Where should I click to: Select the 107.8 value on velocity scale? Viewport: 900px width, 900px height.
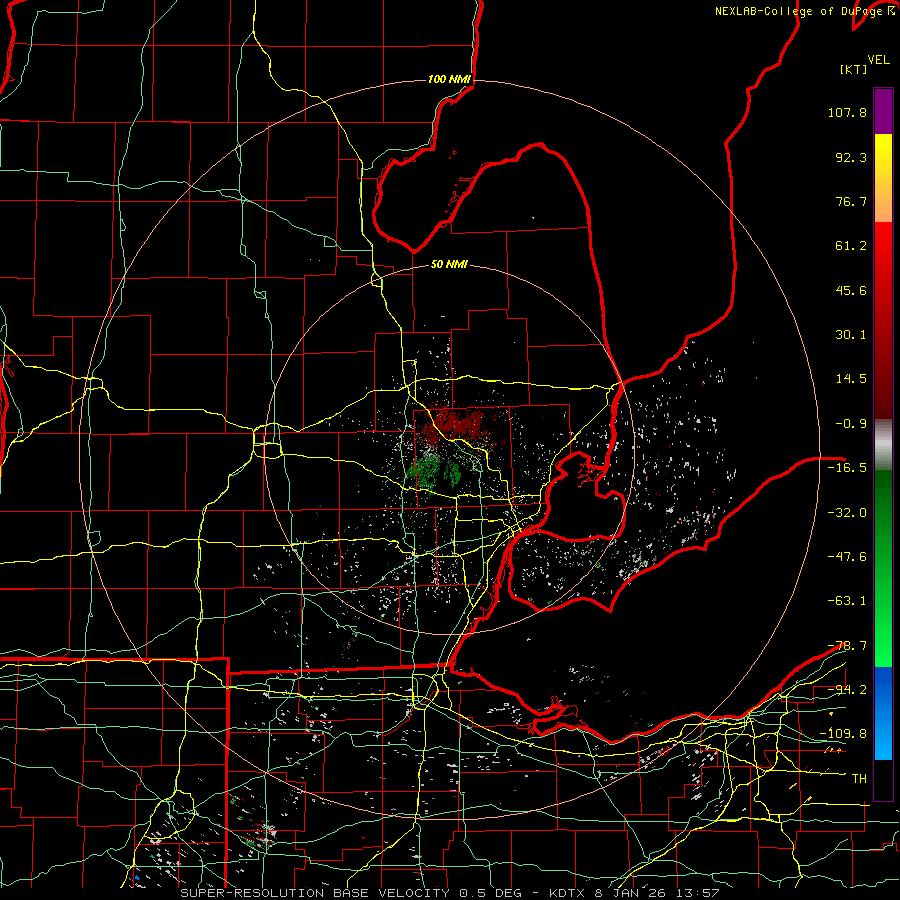pos(847,112)
